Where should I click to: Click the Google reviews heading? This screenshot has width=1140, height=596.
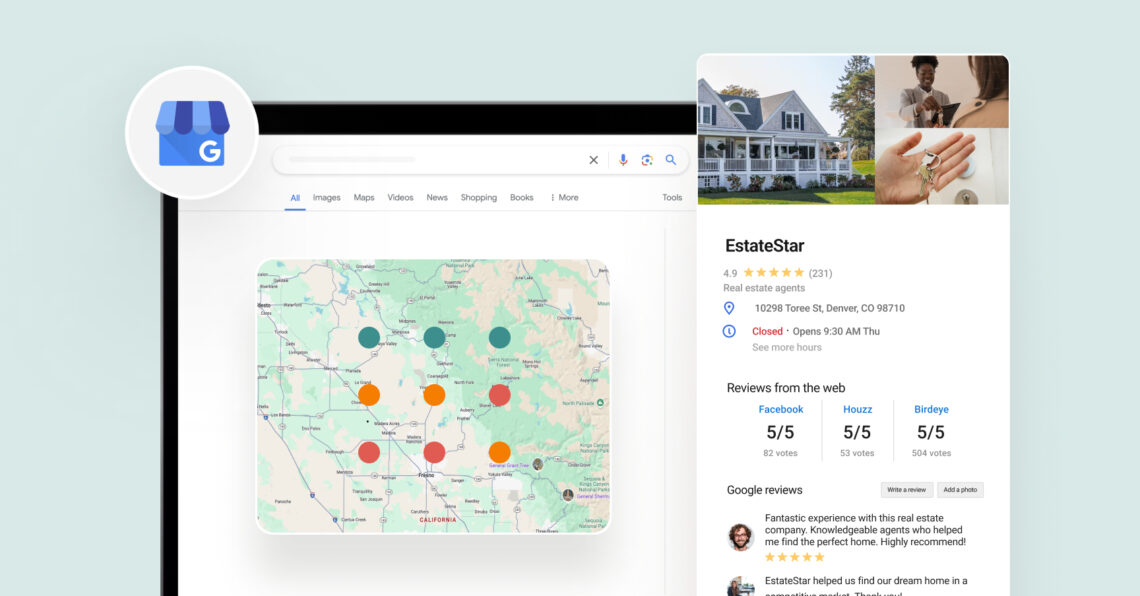[x=764, y=490]
